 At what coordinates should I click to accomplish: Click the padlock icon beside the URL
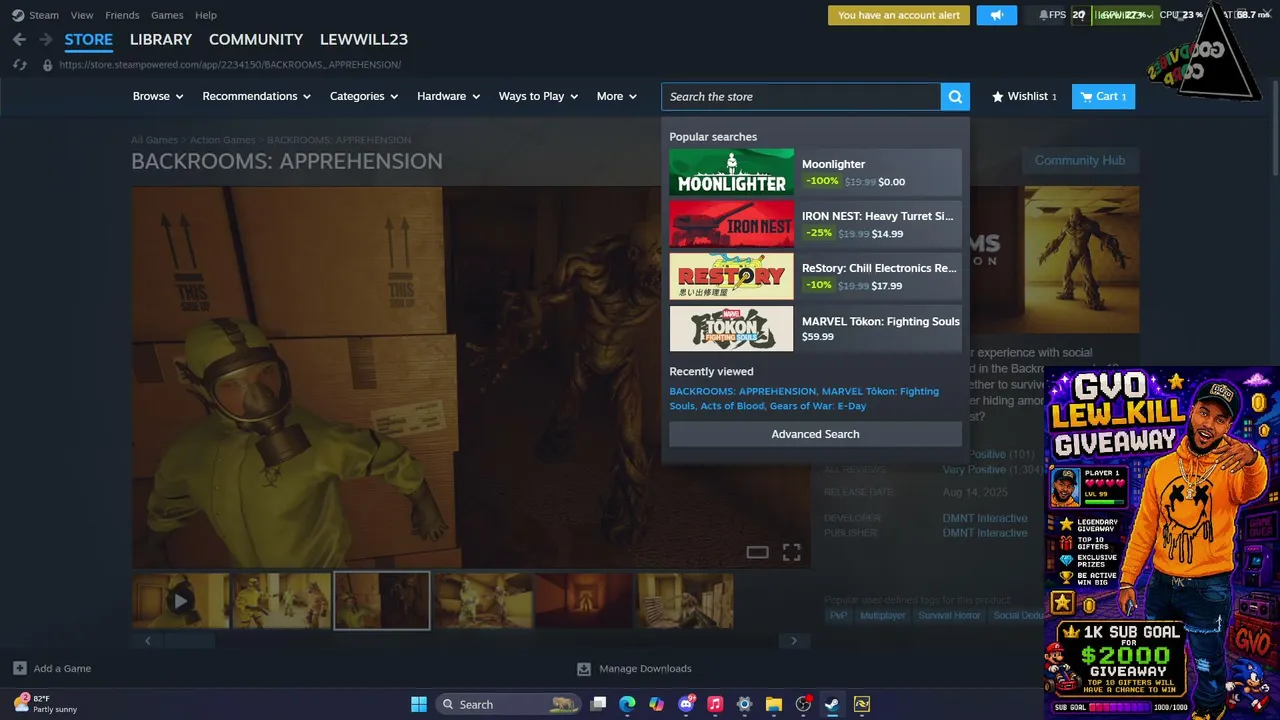(x=47, y=65)
